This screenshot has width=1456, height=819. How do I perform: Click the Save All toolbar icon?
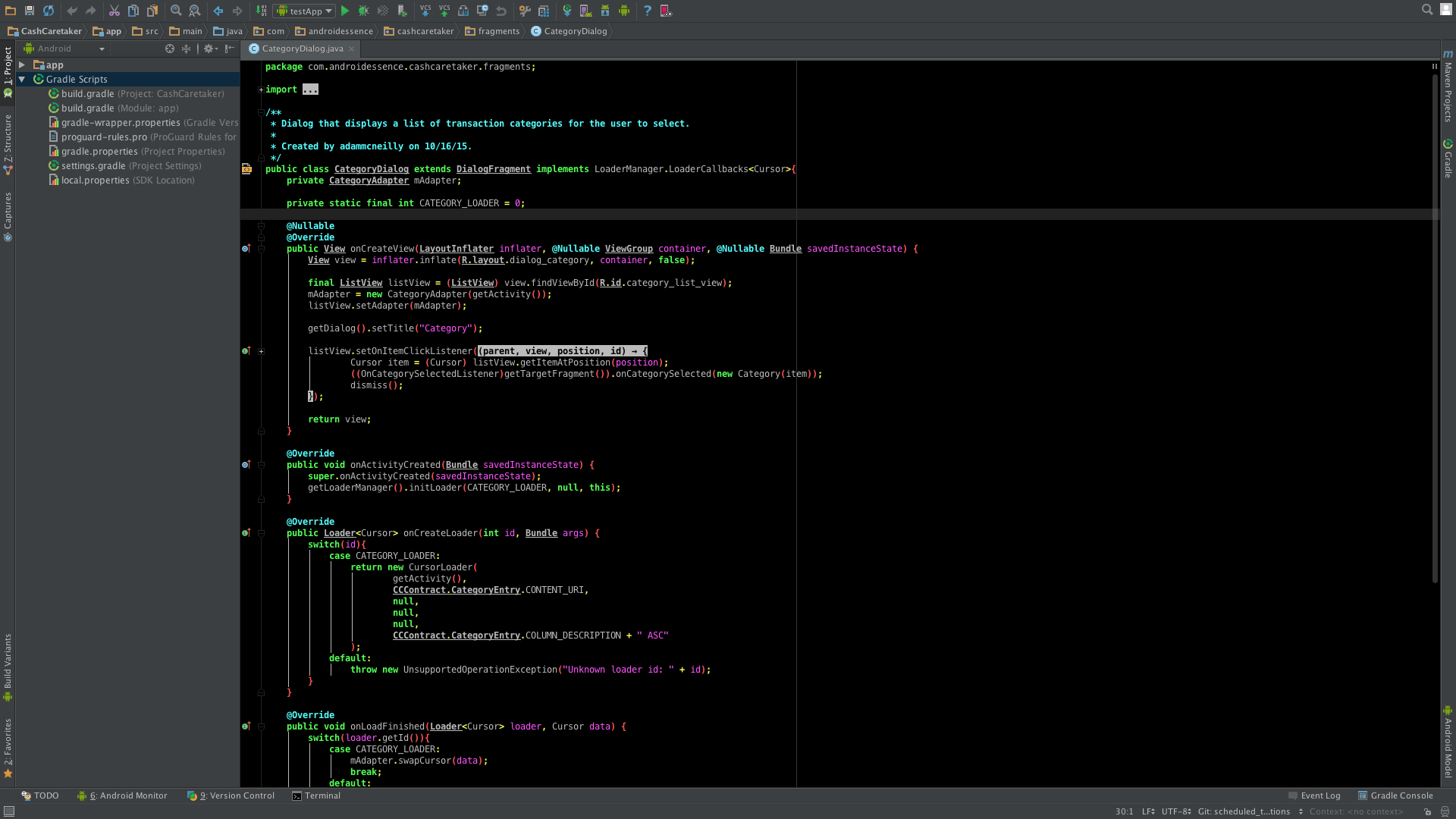[30, 11]
